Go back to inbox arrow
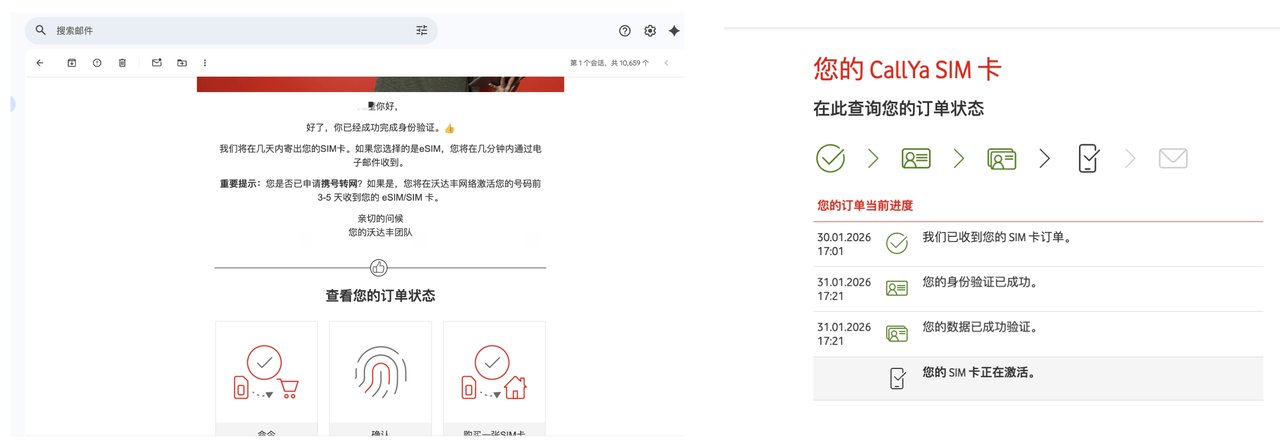 point(40,63)
